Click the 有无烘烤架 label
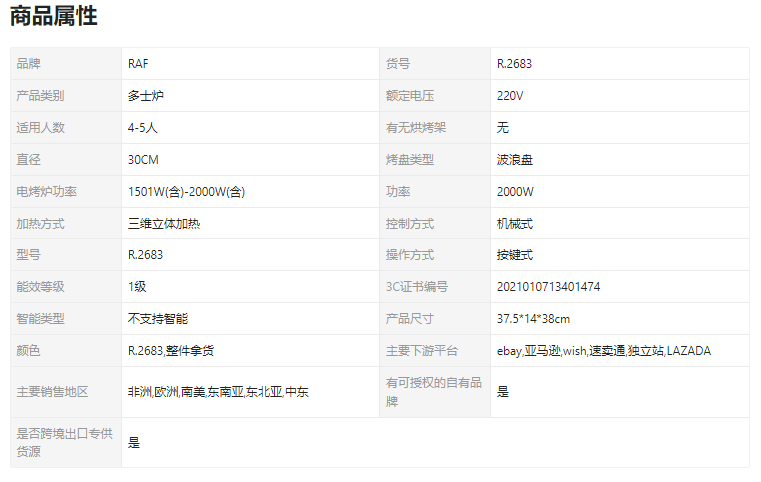Viewport: 761px width, 482px height. click(x=416, y=128)
